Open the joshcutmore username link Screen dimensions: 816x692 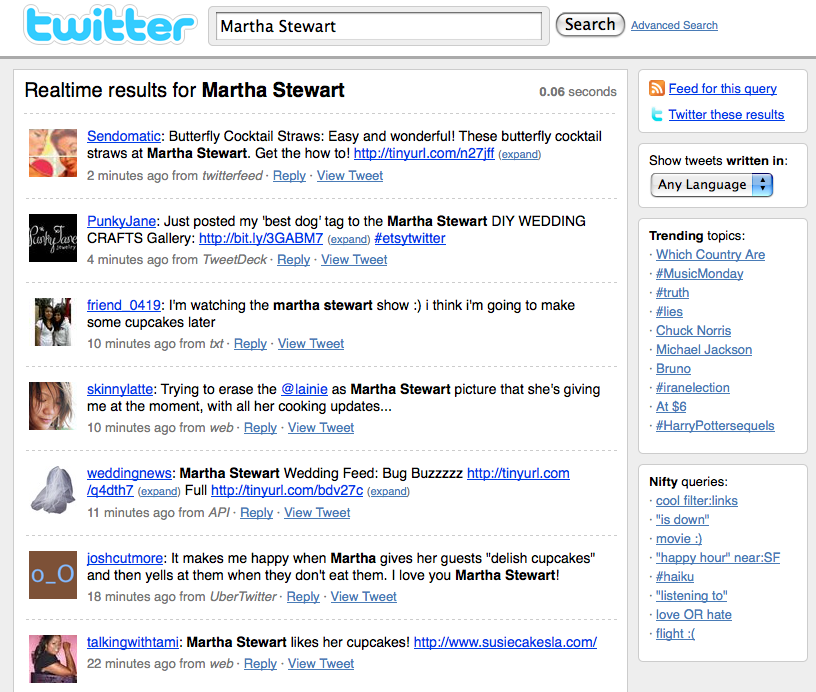[125, 558]
